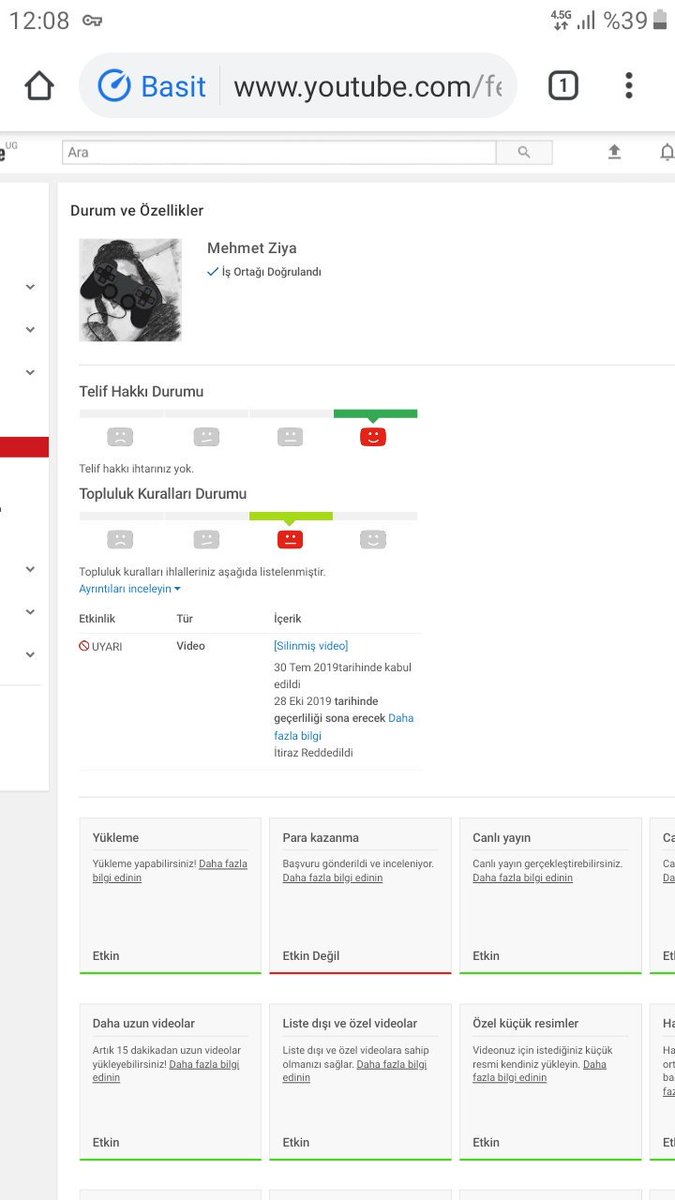Tap the Chrome home icon
675x1200 pixels.
pyautogui.click(x=39, y=86)
